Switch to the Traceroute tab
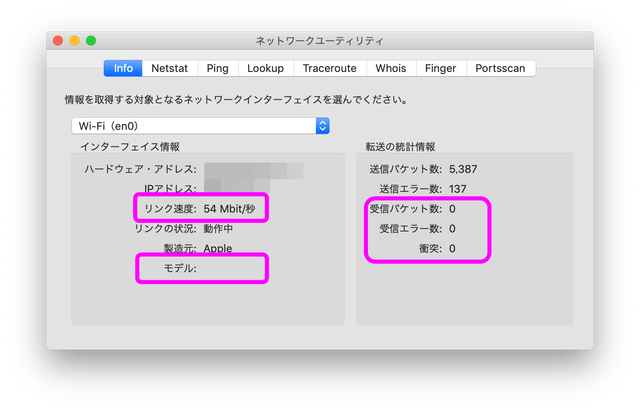Viewport: 640px width, 411px height. (x=330, y=68)
